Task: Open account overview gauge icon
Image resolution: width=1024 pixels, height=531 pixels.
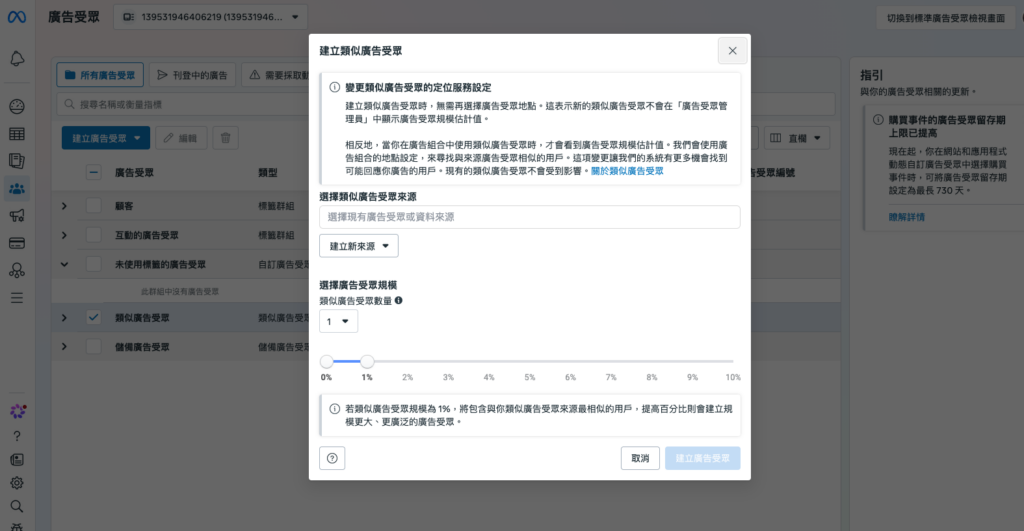Action: coord(17,106)
